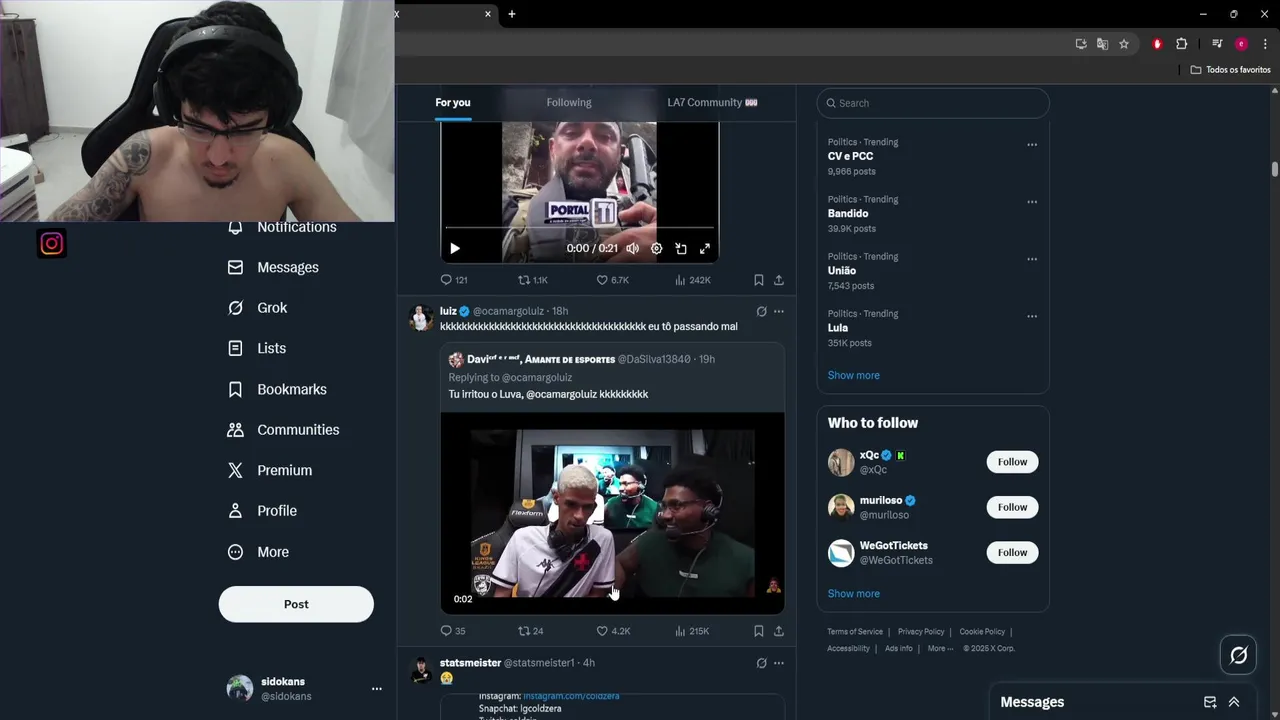Click the Post button
Viewport: 1280px width, 720px height.
(296, 604)
